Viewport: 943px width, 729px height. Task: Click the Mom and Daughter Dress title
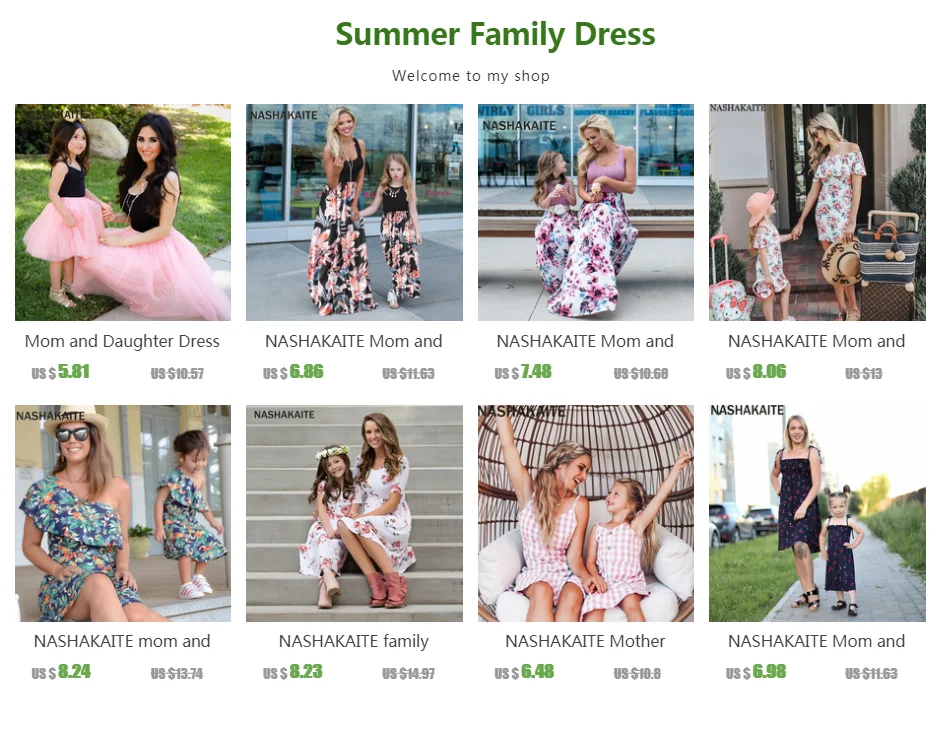click(x=122, y=341)
